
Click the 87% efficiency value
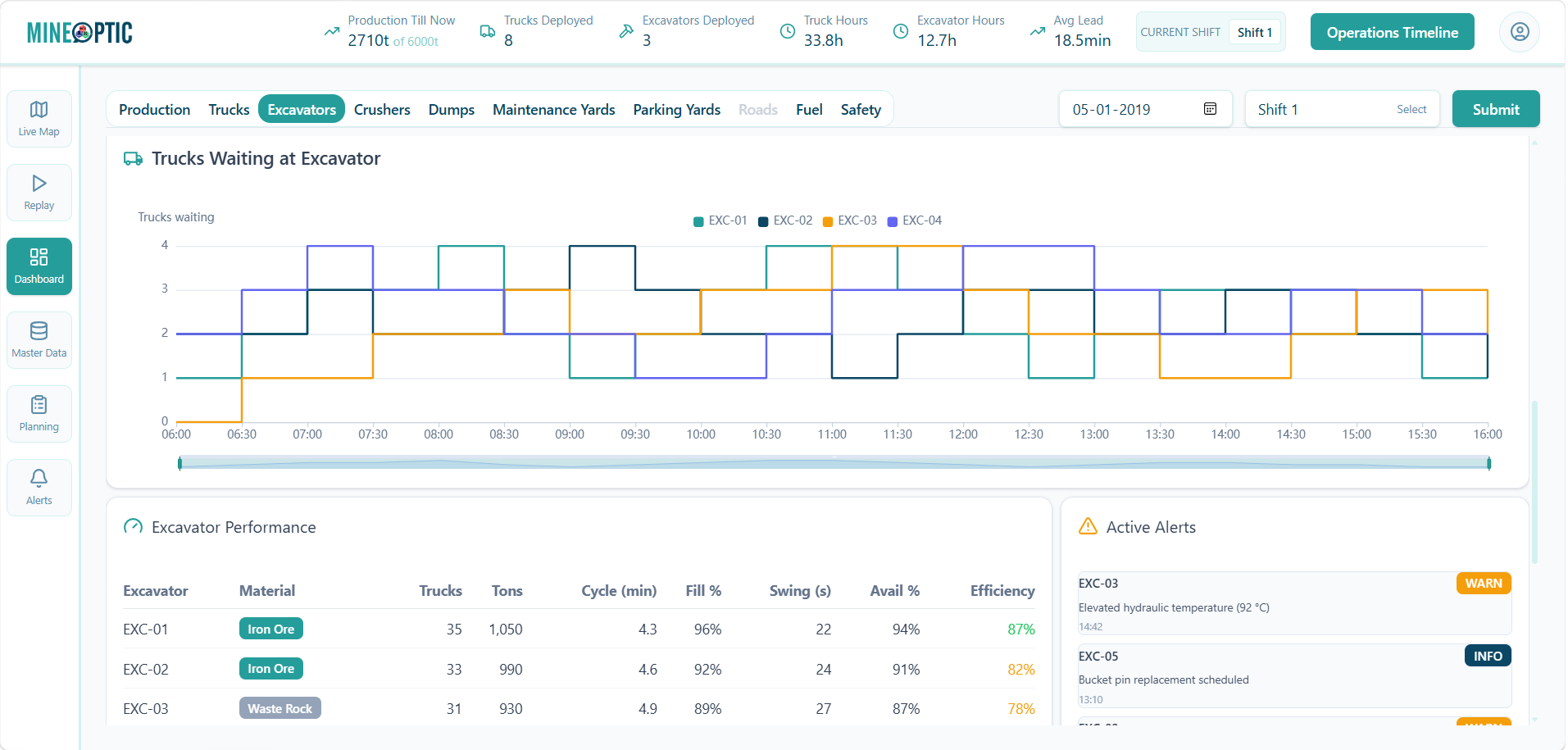click(x=1021, y=630)
